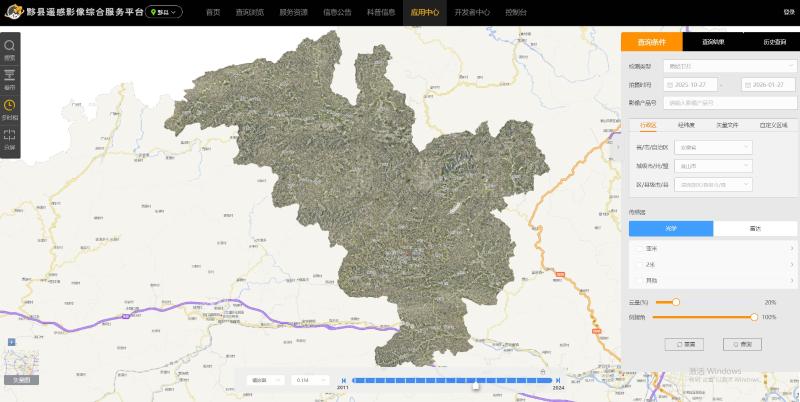The width and height of the screenshot is (800, 402).
Task: Open the region dropdown beside the platform title
Action: [164, 12]
